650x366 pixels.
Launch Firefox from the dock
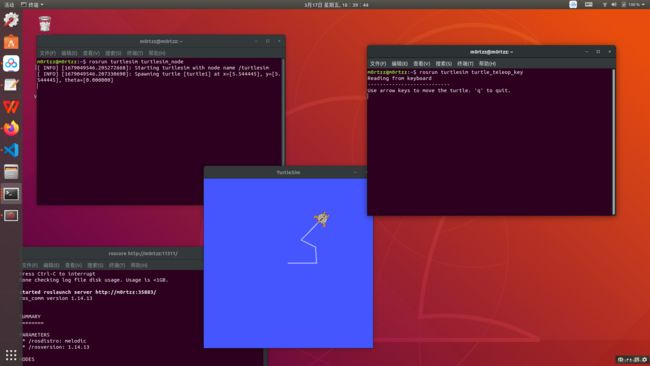coord(11,128)
